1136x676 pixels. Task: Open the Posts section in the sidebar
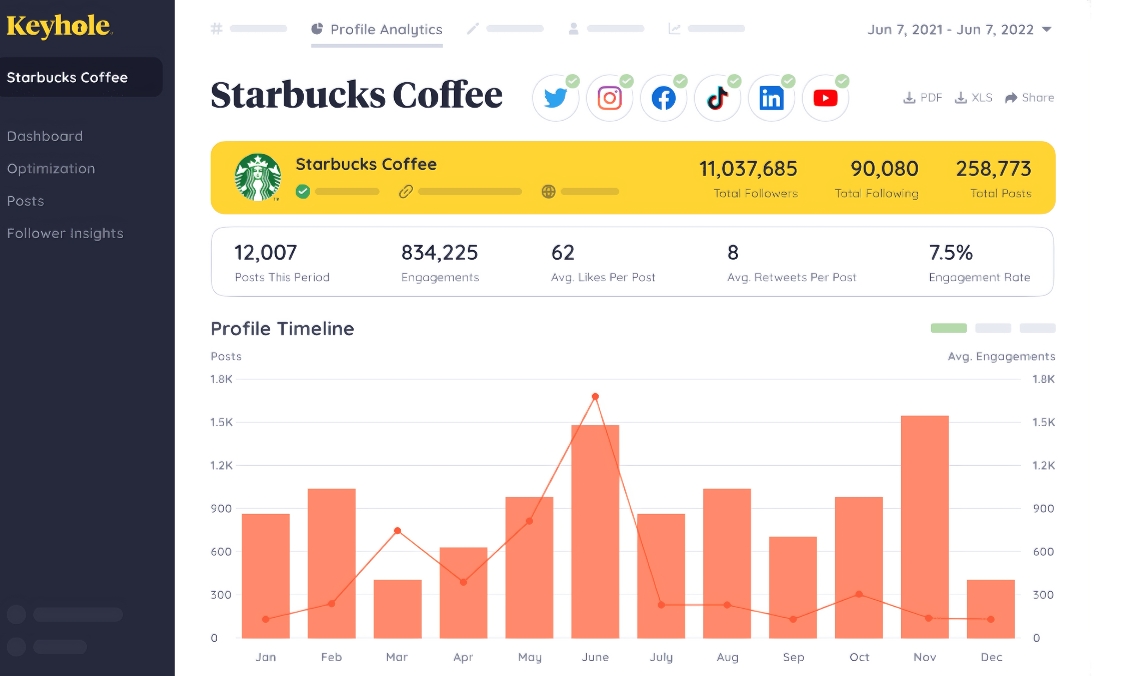[x=25, y=201]
